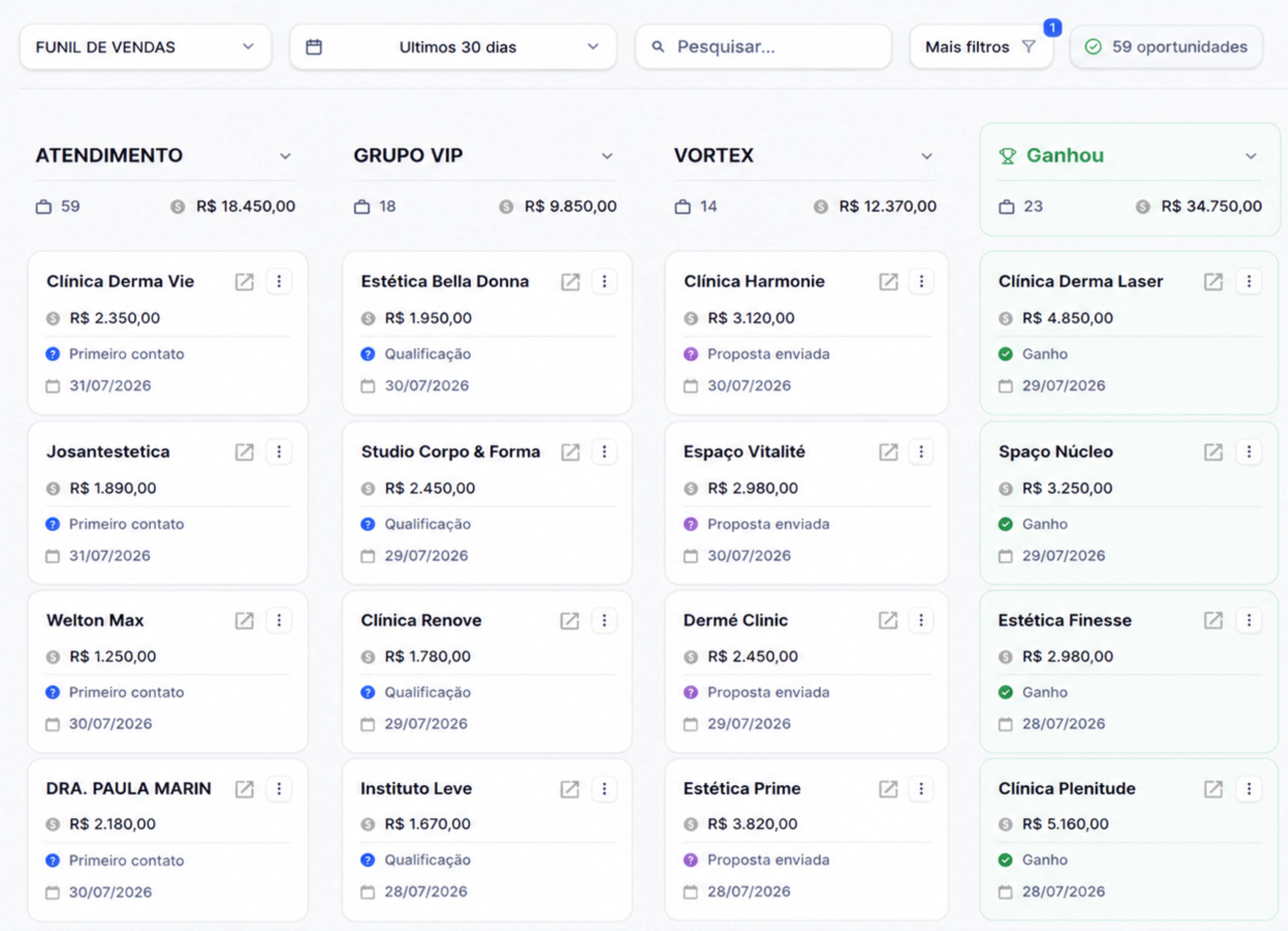Click the filter count badge showing 1
Image resolution: width=1288 pixels, height=931 pixels.
(x=1052, y=27)
